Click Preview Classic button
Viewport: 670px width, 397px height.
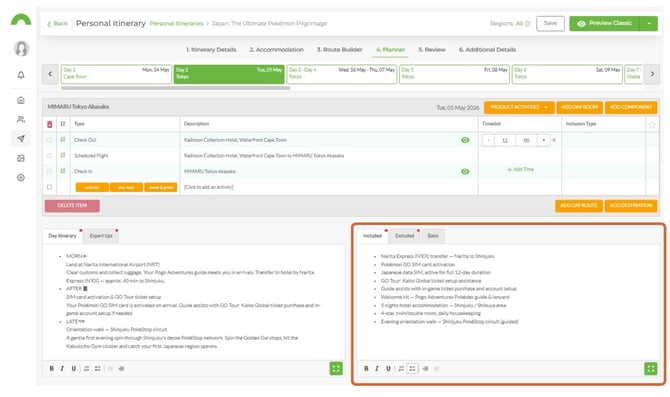coord(605,24)
